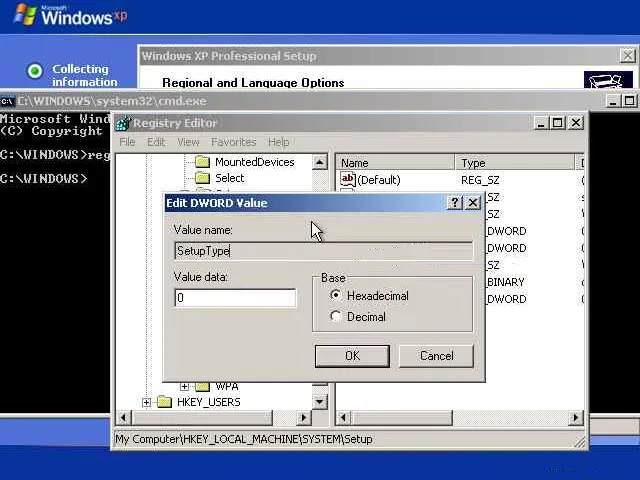This screenshot has height=480, width=640.
Task: Click the WPA folder icon
Action: (202, 386)
